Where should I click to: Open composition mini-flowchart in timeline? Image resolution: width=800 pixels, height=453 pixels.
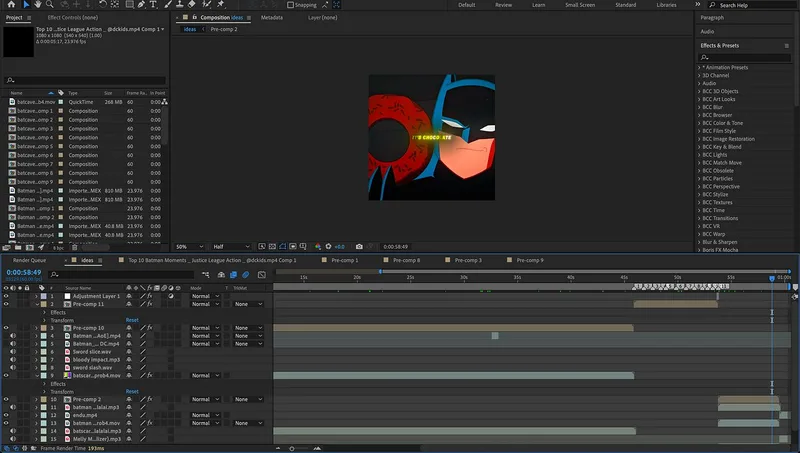pos(206,274)
